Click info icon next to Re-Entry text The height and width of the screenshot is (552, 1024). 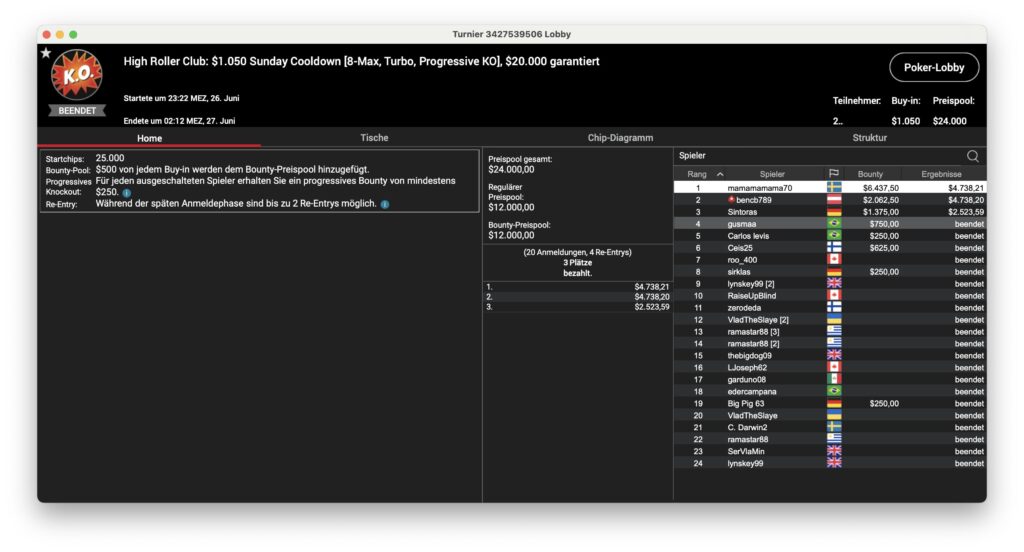385,204
